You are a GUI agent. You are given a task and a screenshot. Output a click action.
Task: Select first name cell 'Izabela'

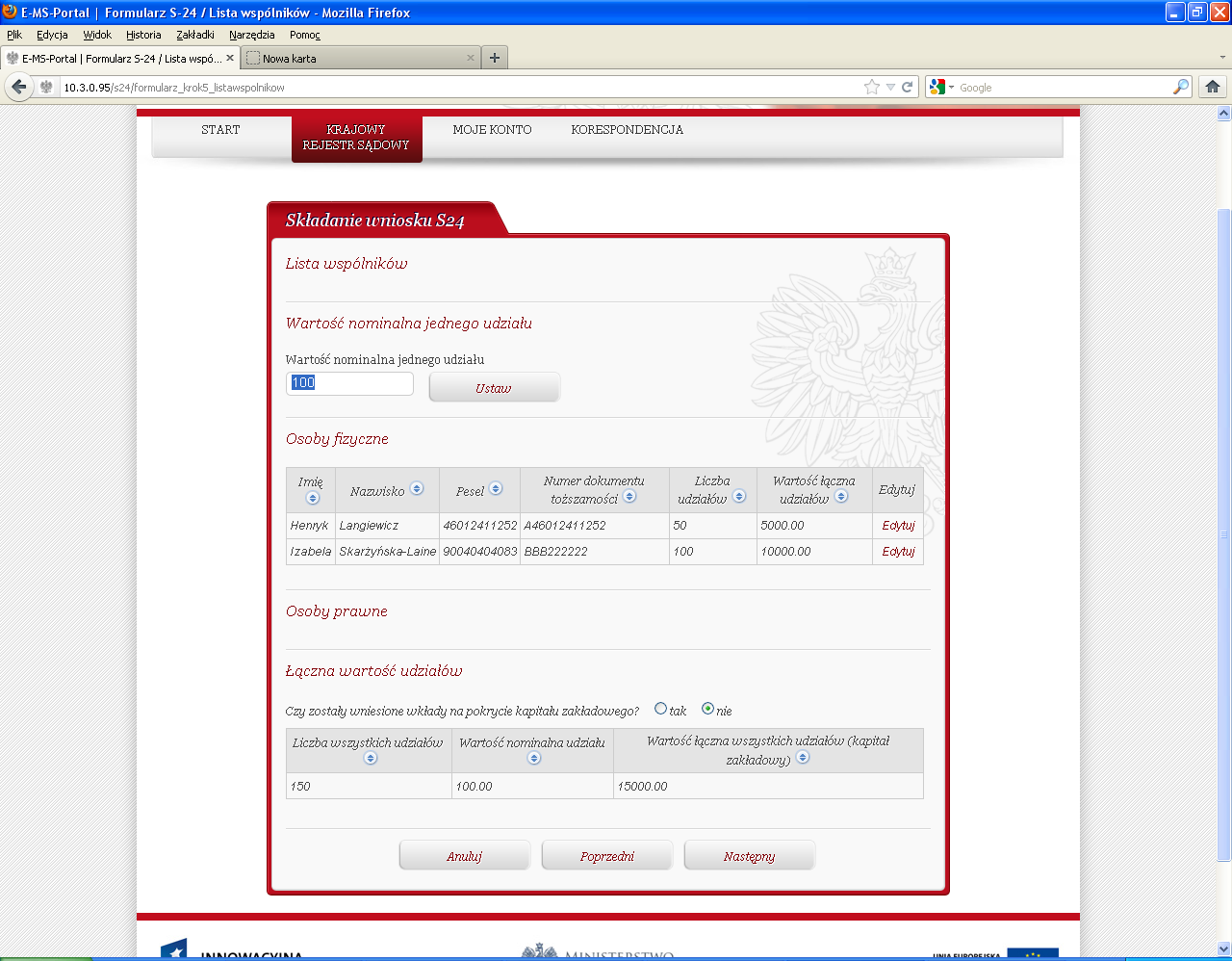pyautogui.click(x=311, y=552)
